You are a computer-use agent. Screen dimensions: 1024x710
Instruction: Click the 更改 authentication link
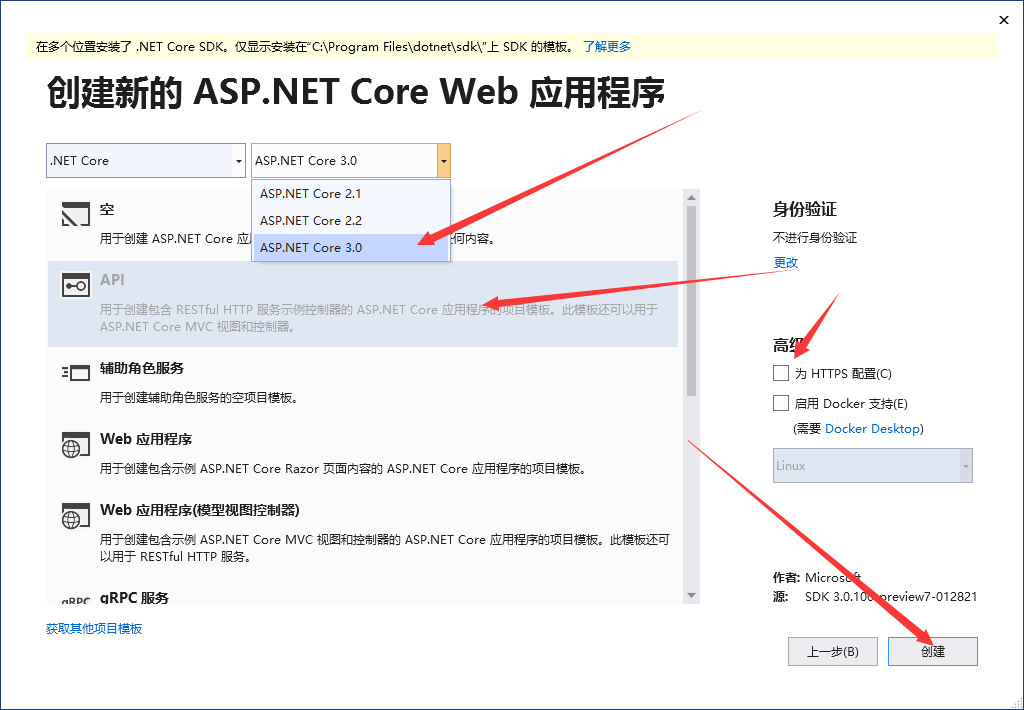pos(786,263)
